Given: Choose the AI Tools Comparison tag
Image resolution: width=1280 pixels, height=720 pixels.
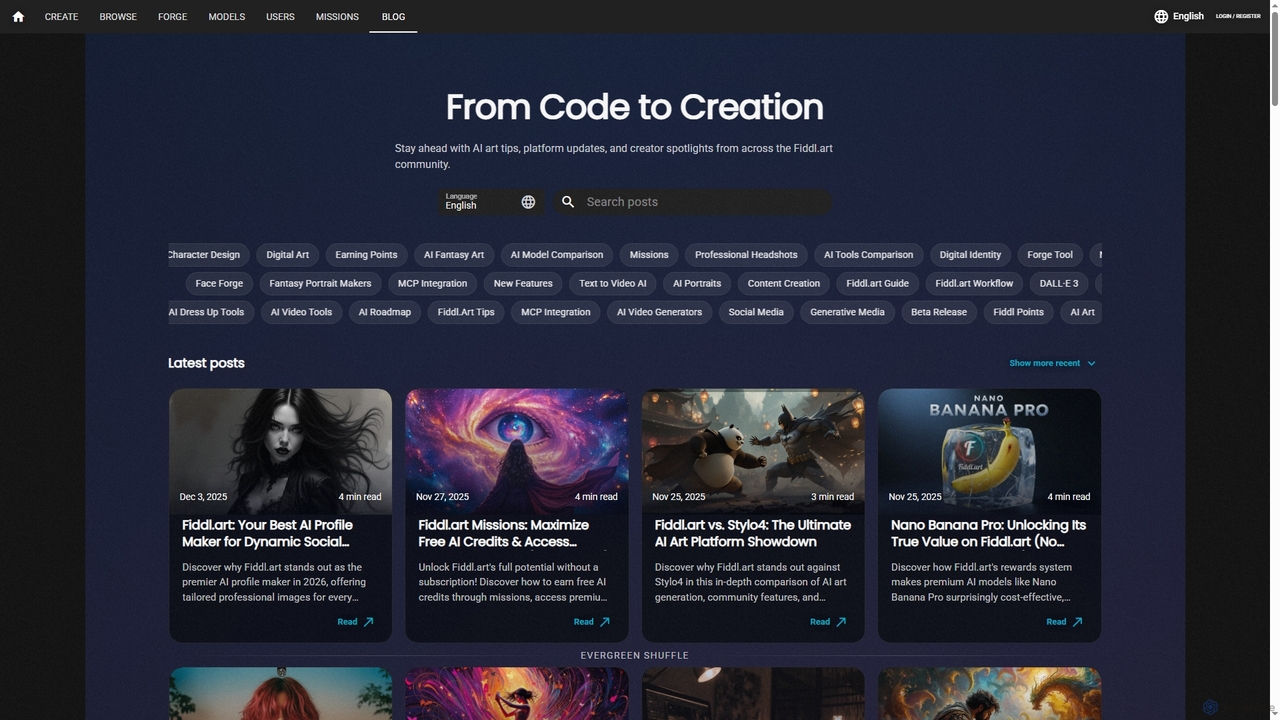Looking at the screenshot, I should (x=868, y=255).
